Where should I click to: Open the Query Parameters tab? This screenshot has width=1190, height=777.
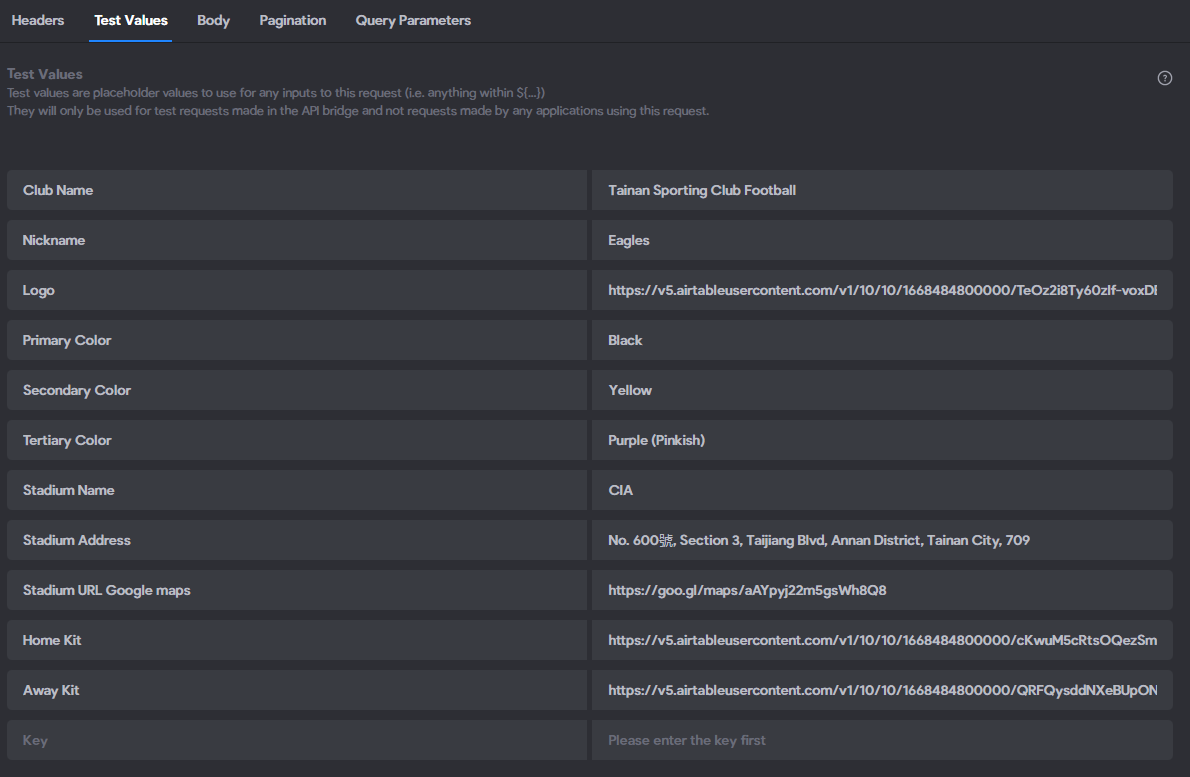[413, 20]
